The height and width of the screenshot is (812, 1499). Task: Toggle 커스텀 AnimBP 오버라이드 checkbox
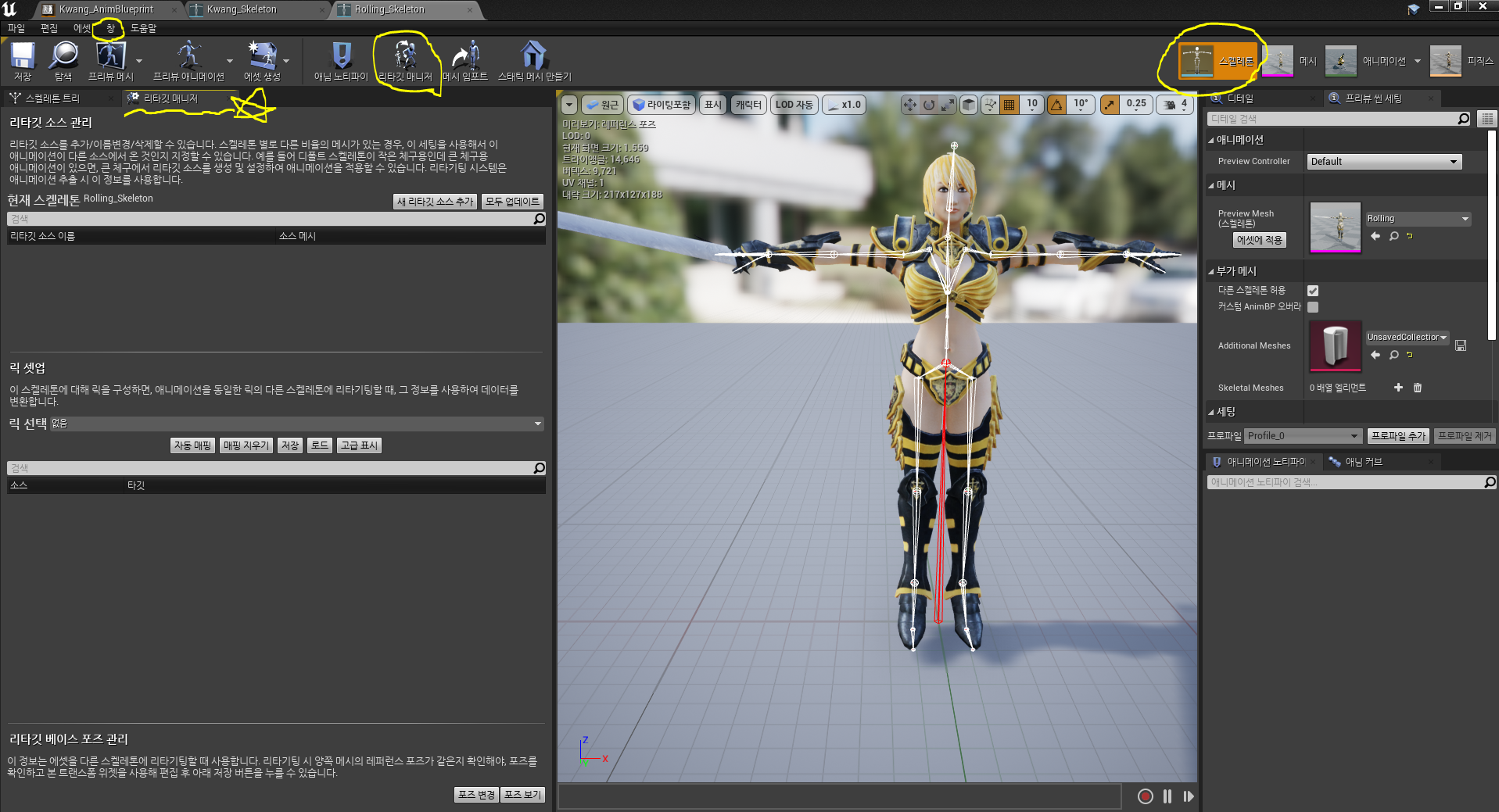click(x=1313, y=307)
